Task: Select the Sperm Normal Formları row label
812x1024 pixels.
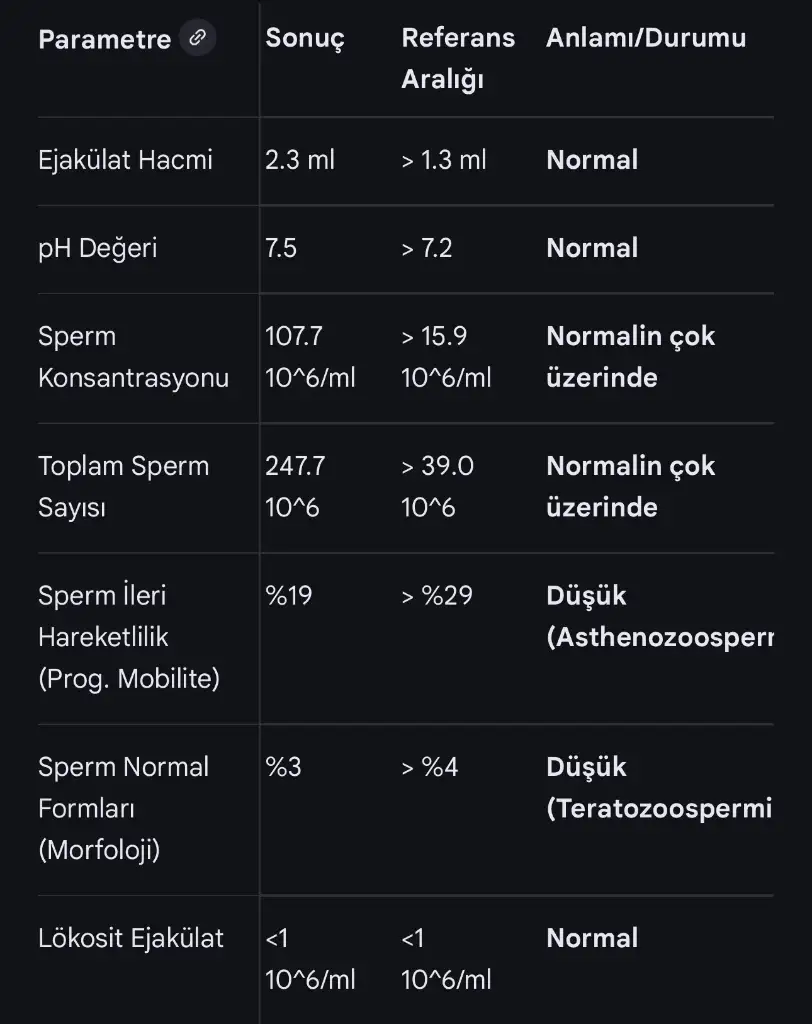Action: pyautogui.click(x=123, y=808)
